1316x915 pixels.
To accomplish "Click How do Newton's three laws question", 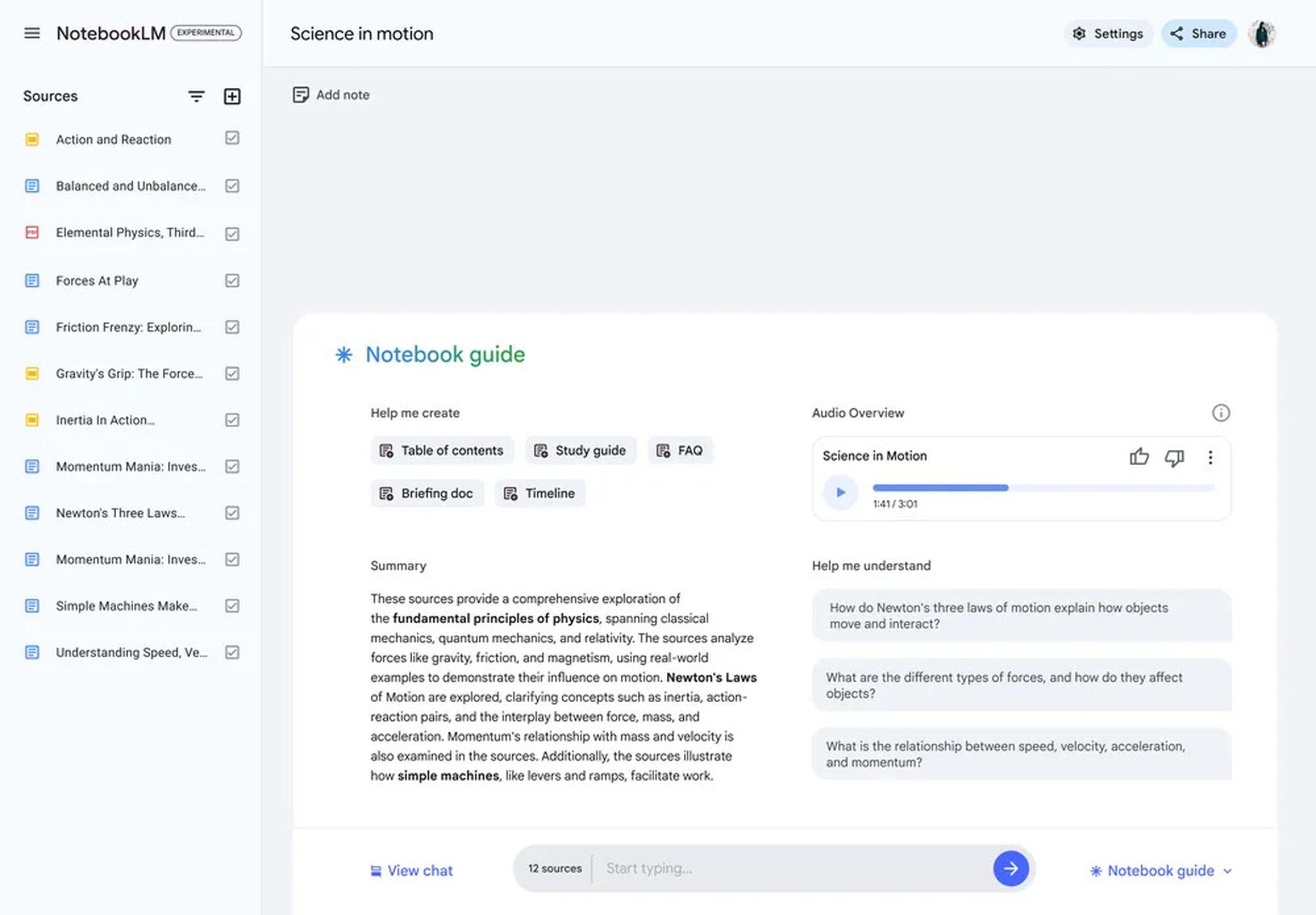I will [x=1021, y=615].
